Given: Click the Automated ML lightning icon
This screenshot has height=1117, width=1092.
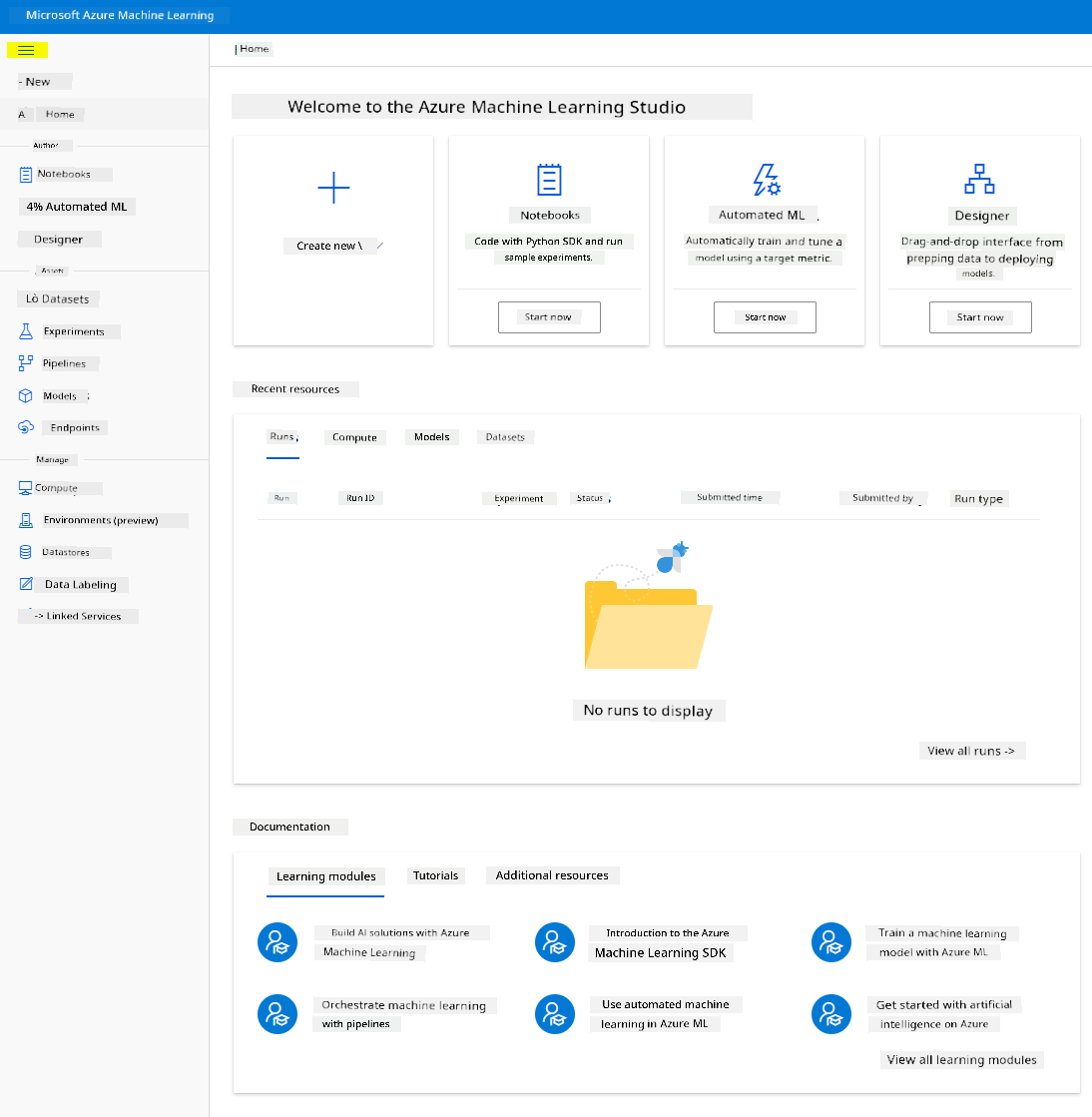Looking at the screenshot, I should tap(767, 180).
